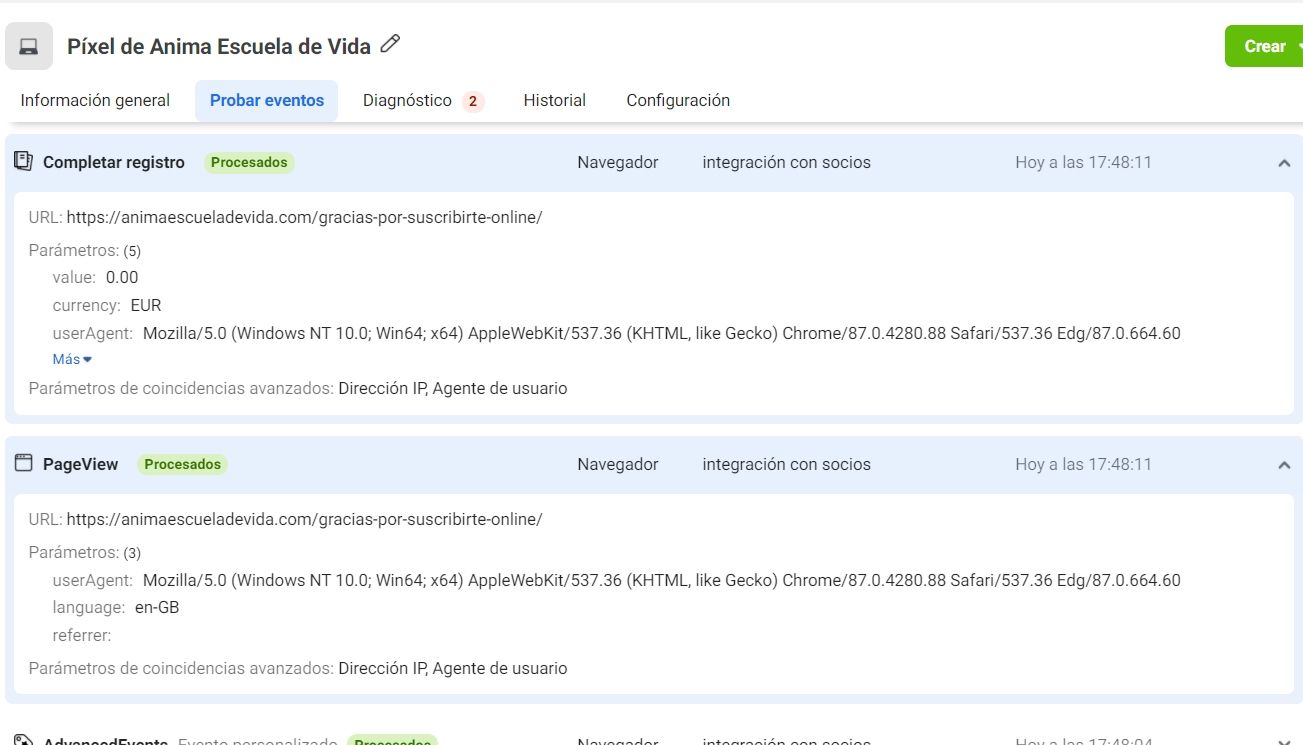Click the Completar registro event title
Viewport: 1303px width, 745px height.
[114, 162]
